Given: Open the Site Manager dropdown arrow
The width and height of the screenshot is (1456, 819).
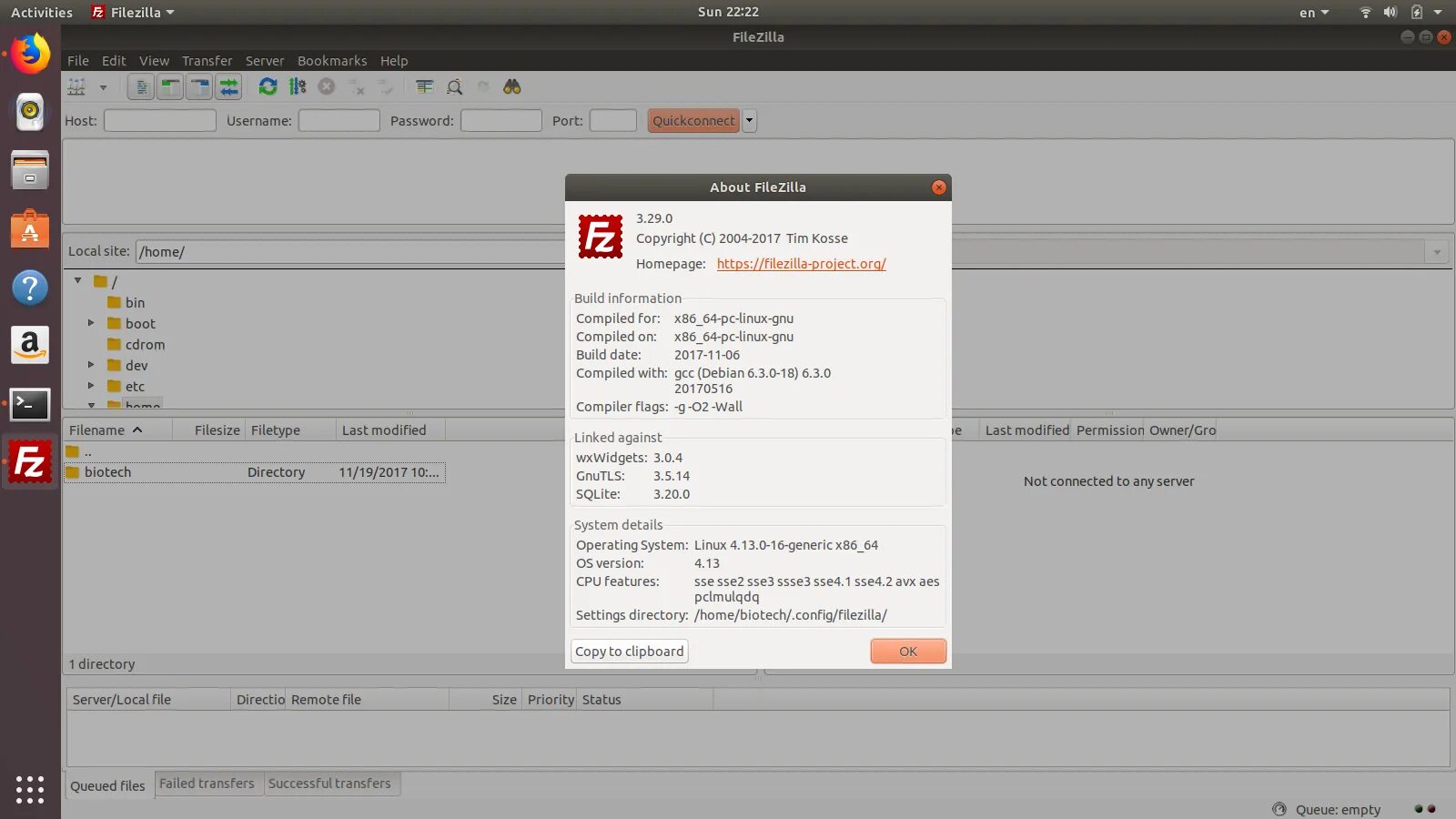Looking at the screenshot, I should [103, 87].
